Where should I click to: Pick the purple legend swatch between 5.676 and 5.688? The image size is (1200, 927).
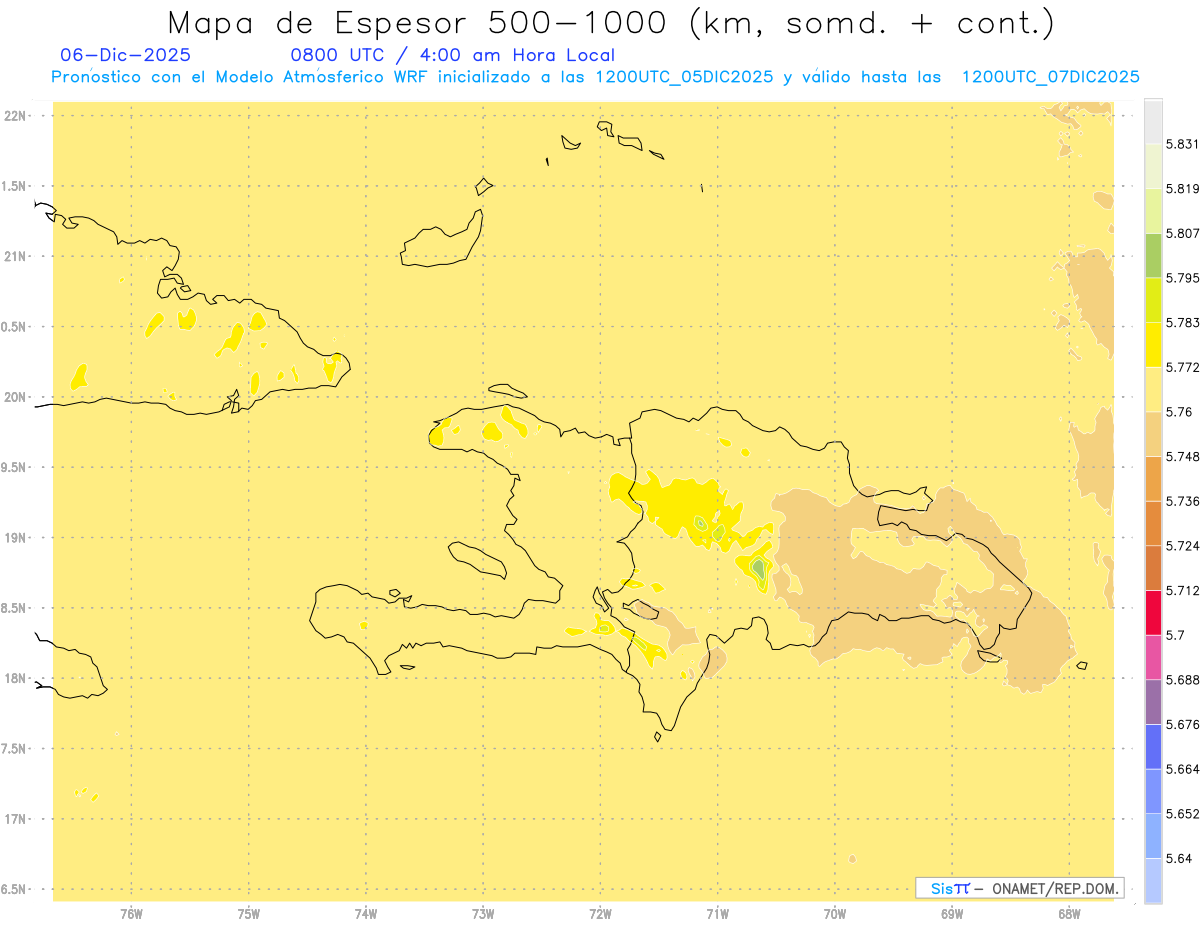point(1153,702)
